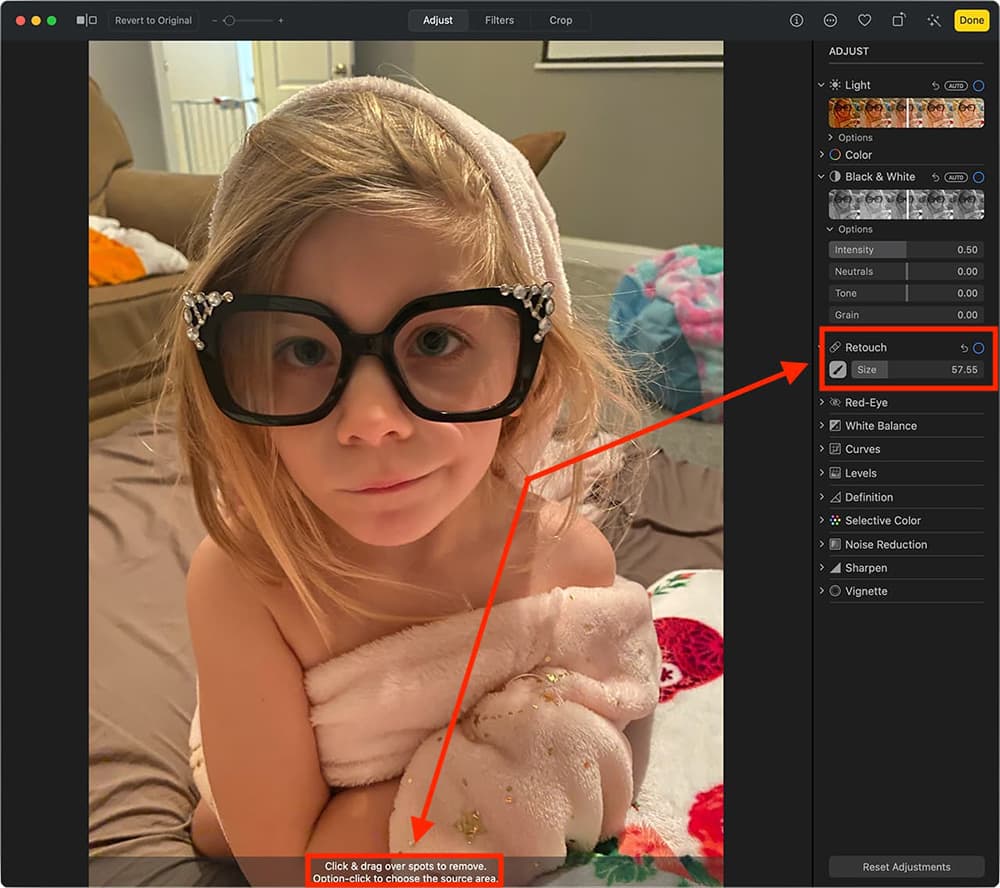The height and width of the screenshot is (888, 1000).
Task: Open the More options ellipsis menu
Action: point(830,20)
